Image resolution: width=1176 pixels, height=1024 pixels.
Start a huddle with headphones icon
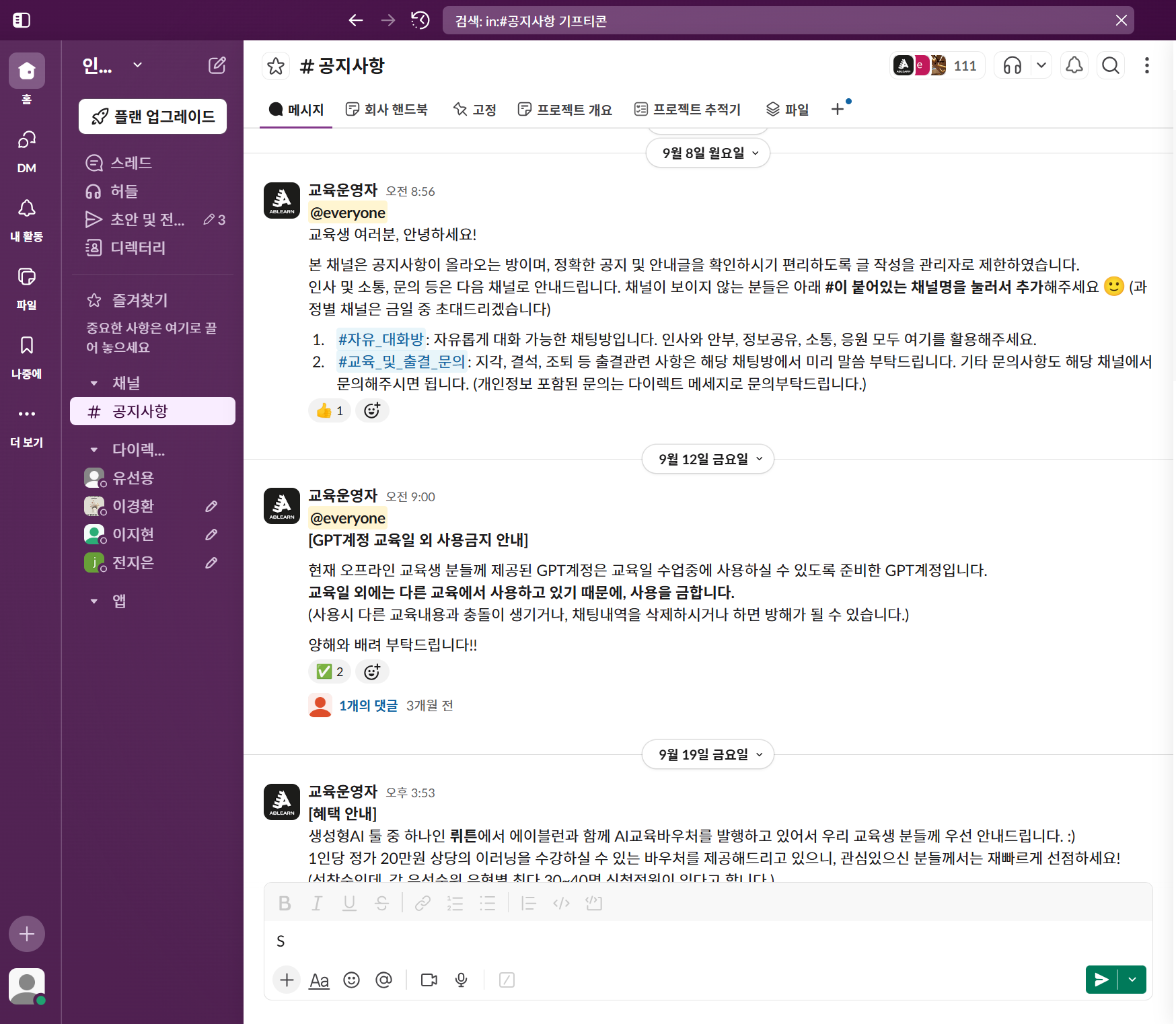pos(1013,66)
